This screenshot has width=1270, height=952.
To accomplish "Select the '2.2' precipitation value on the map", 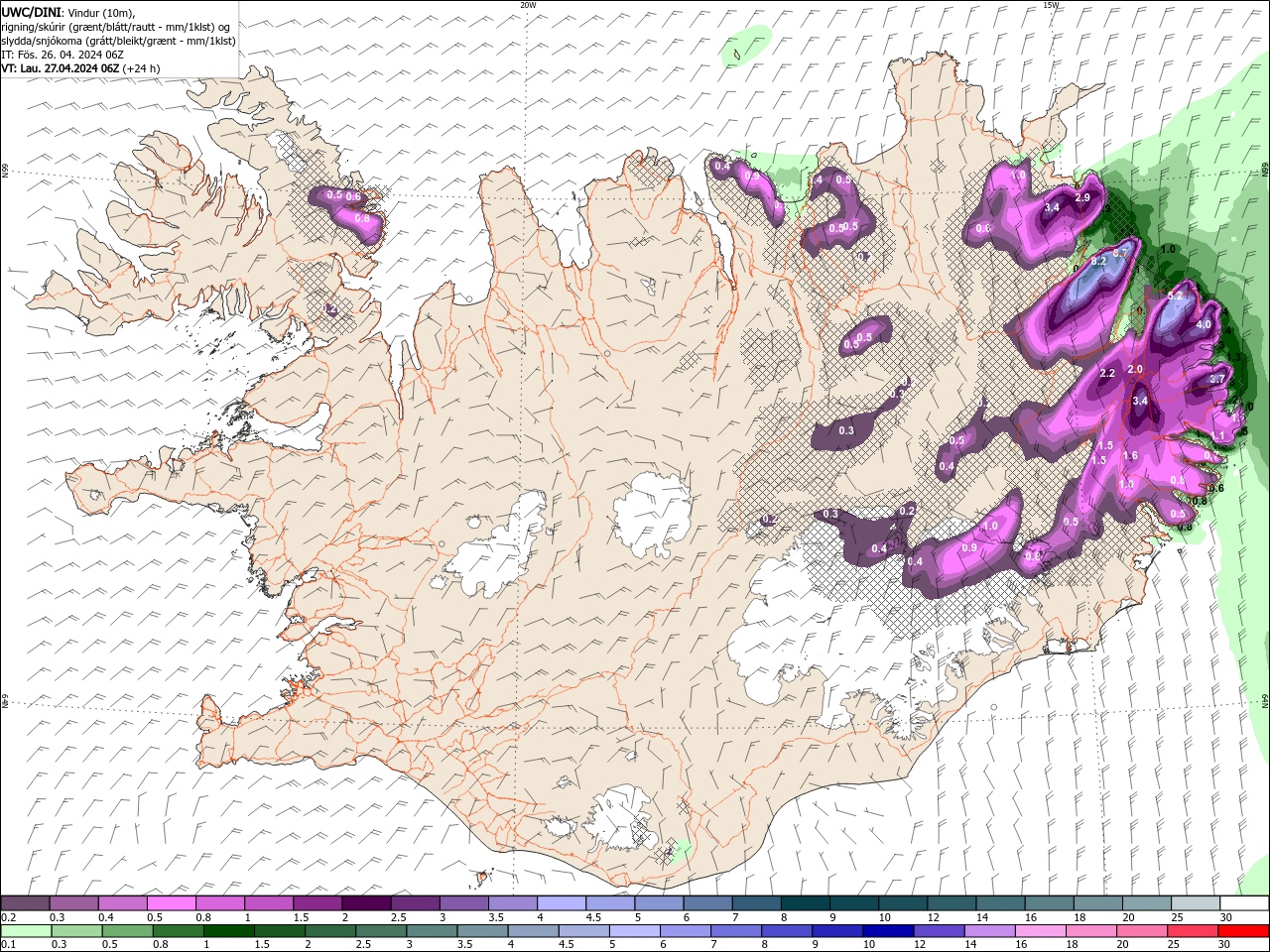I will pos(1107,373).
